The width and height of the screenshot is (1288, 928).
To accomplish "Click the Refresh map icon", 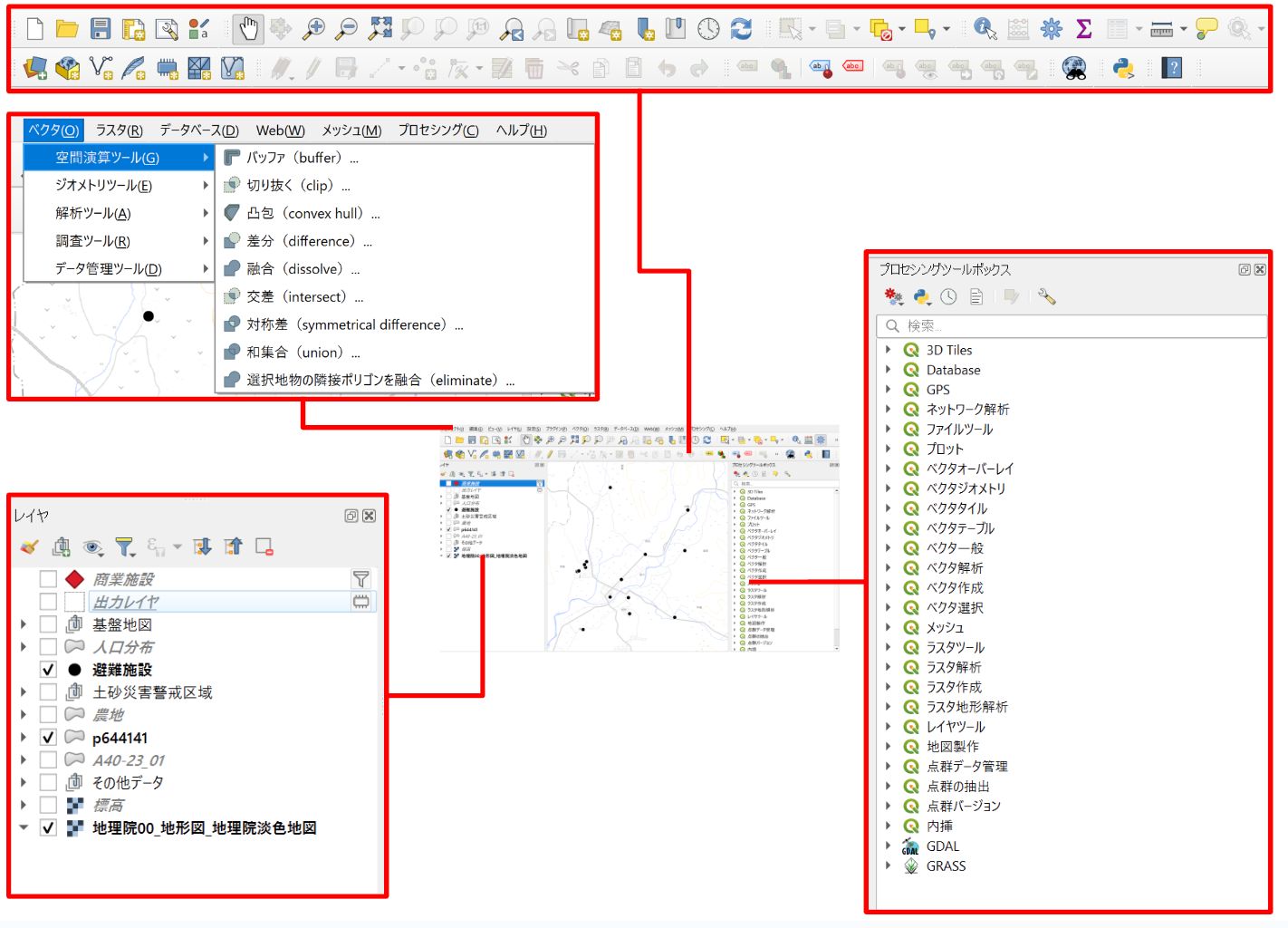I will coord(741,29).
